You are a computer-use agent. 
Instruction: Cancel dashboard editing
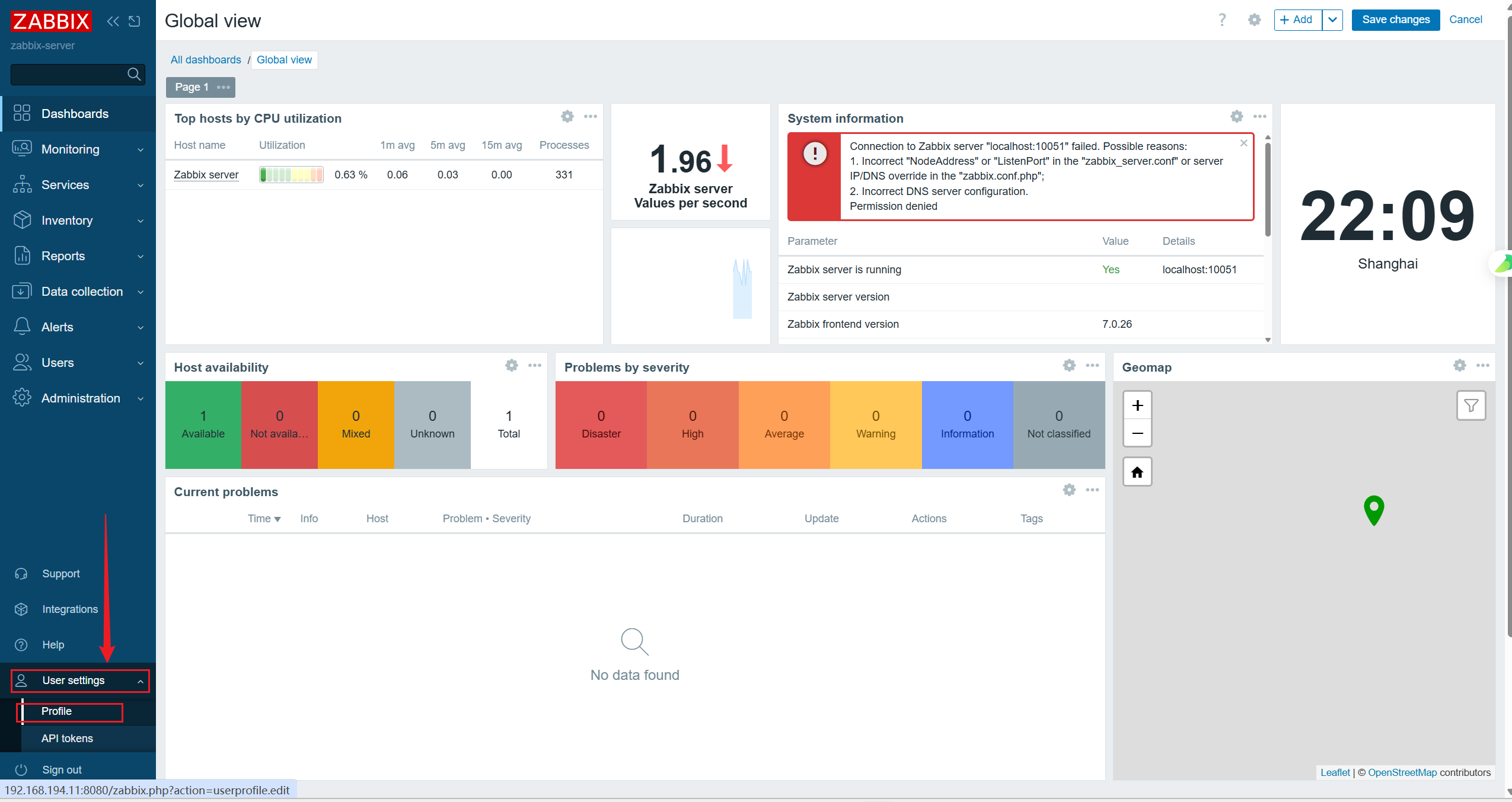point(1465,20)
